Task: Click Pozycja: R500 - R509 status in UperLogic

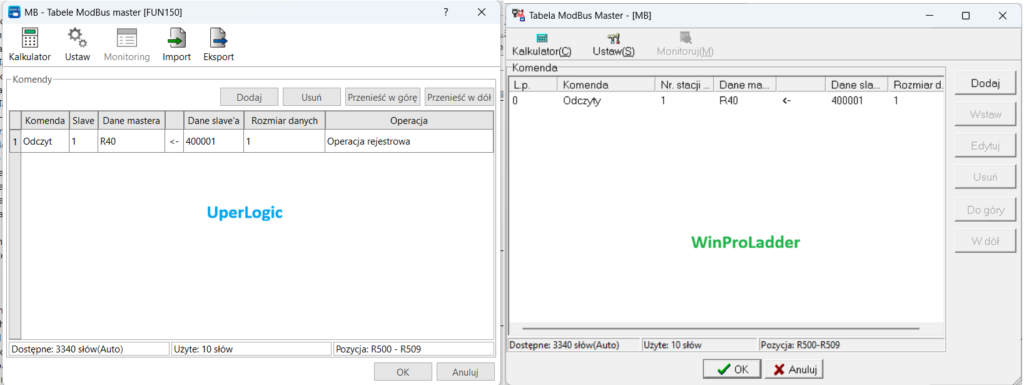Action: tap(413, 349)
